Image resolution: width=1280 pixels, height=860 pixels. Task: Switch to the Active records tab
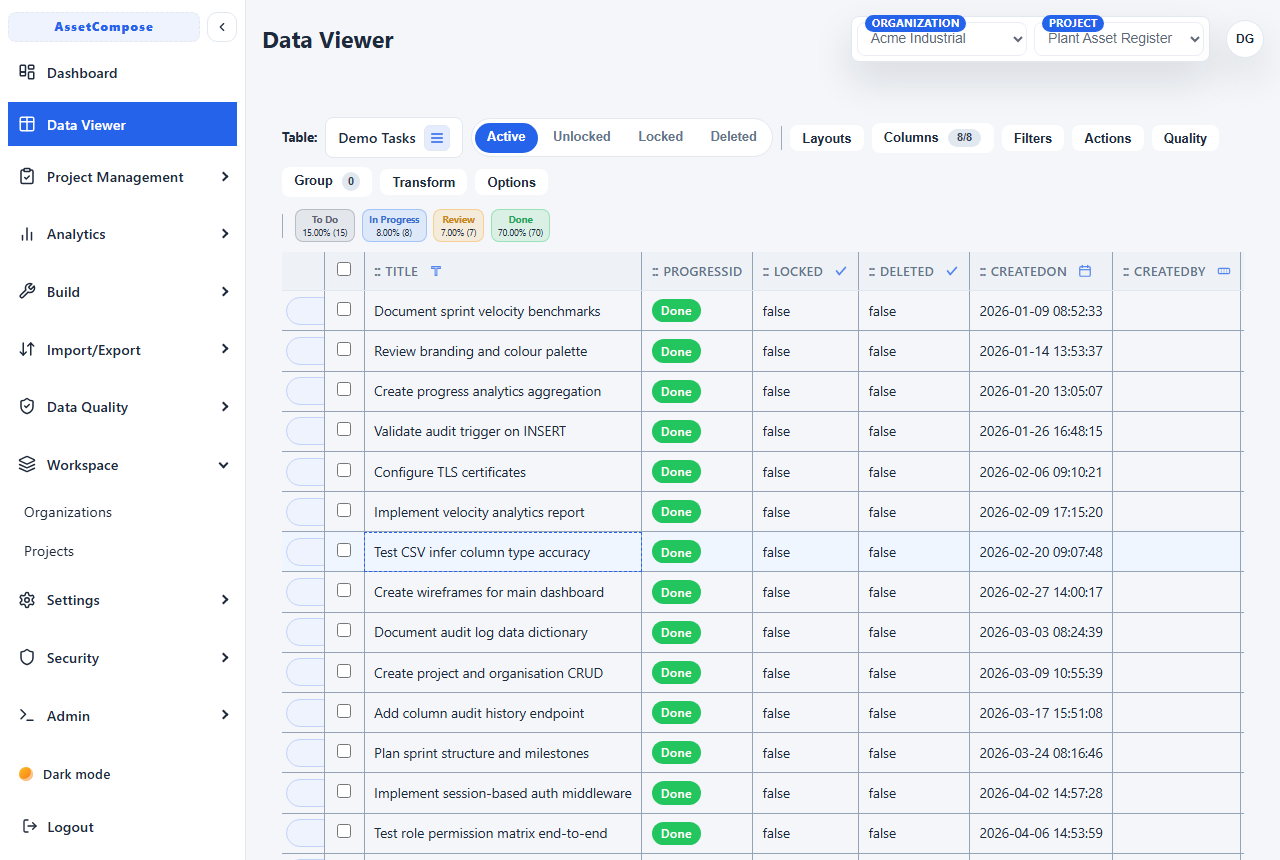506,137
